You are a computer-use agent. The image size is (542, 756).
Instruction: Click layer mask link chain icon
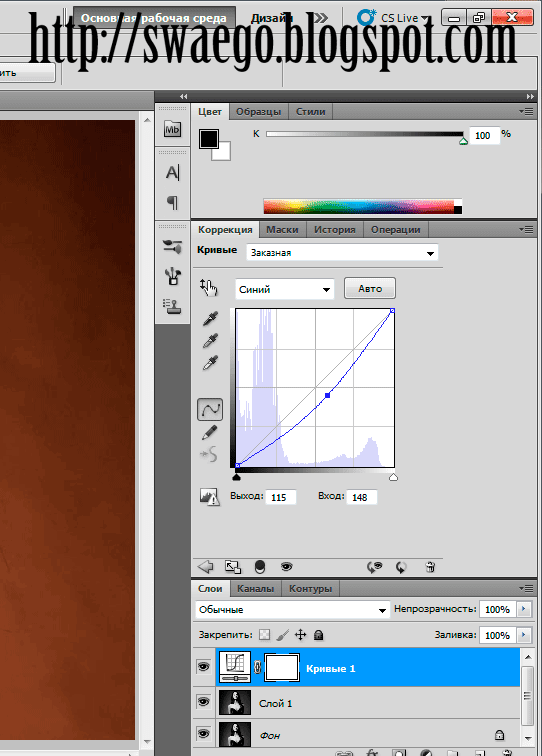tap(257, 667)
